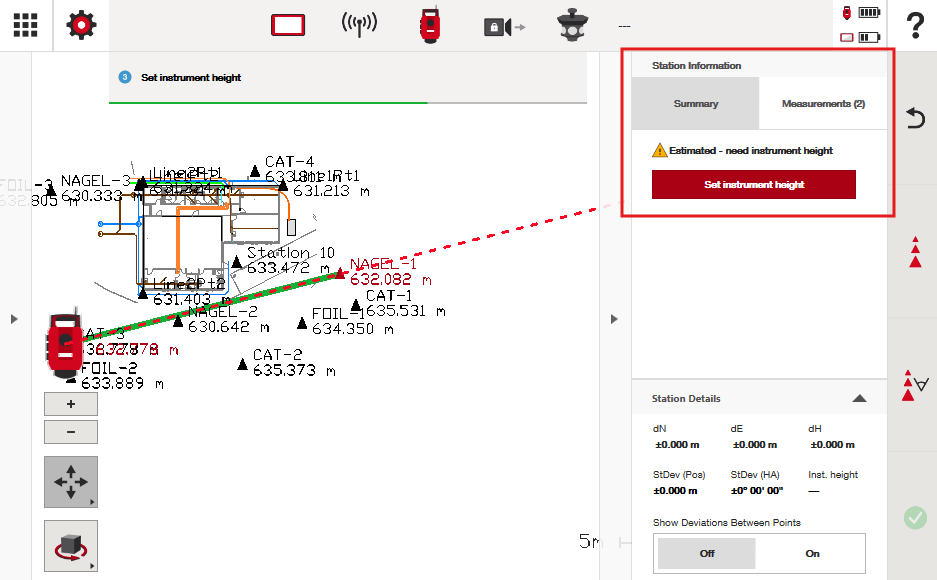Collapse the Station Details section

tap(859, 398)
